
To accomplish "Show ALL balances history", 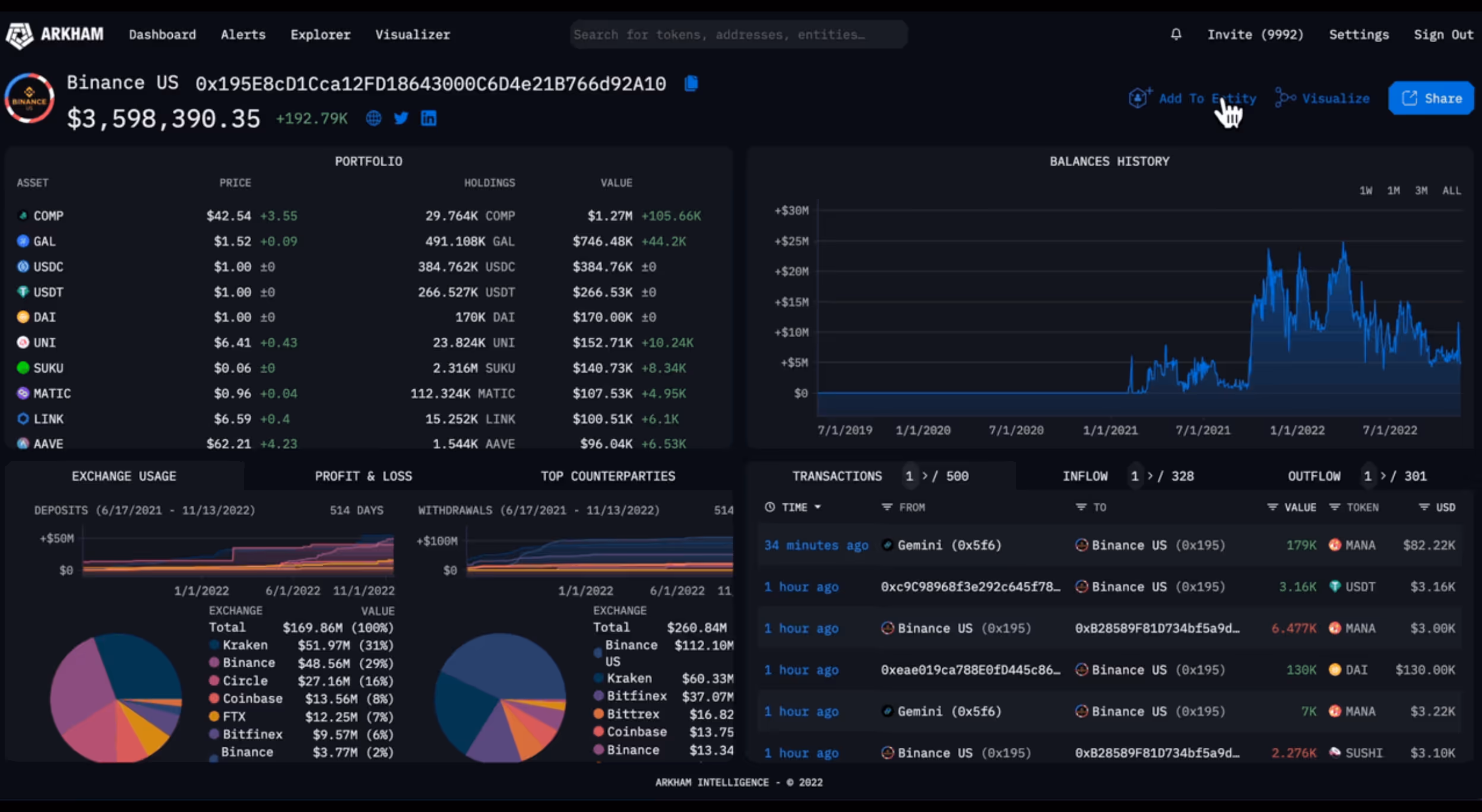I will [x=1451, y=191].
